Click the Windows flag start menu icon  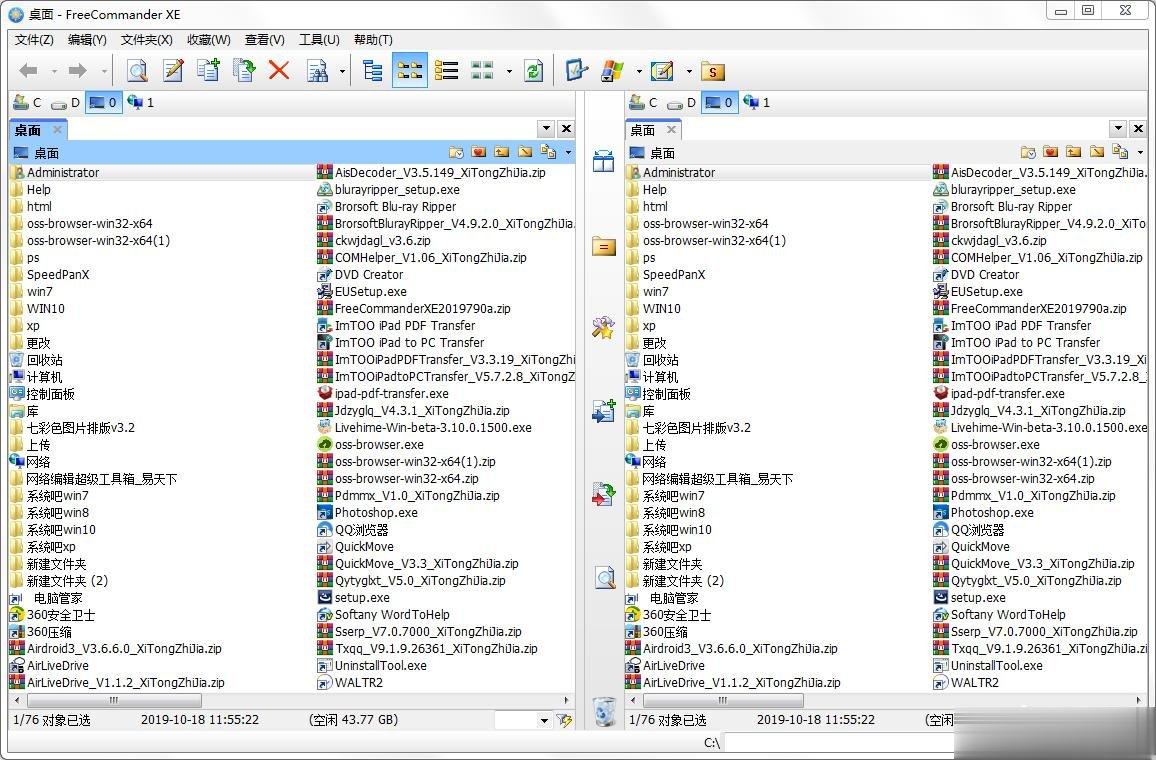(x=613, y=71)
